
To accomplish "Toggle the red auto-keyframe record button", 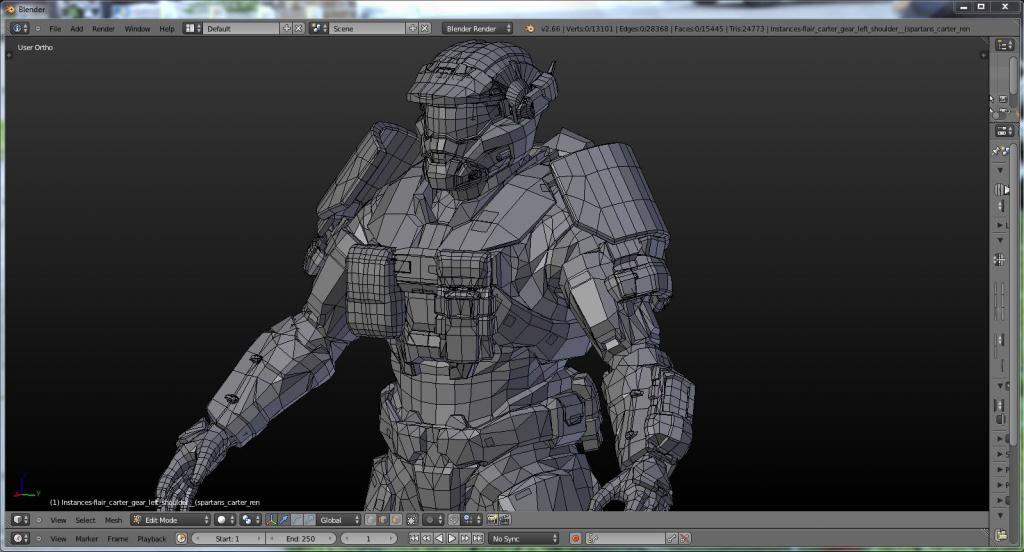I will (575, 538).
